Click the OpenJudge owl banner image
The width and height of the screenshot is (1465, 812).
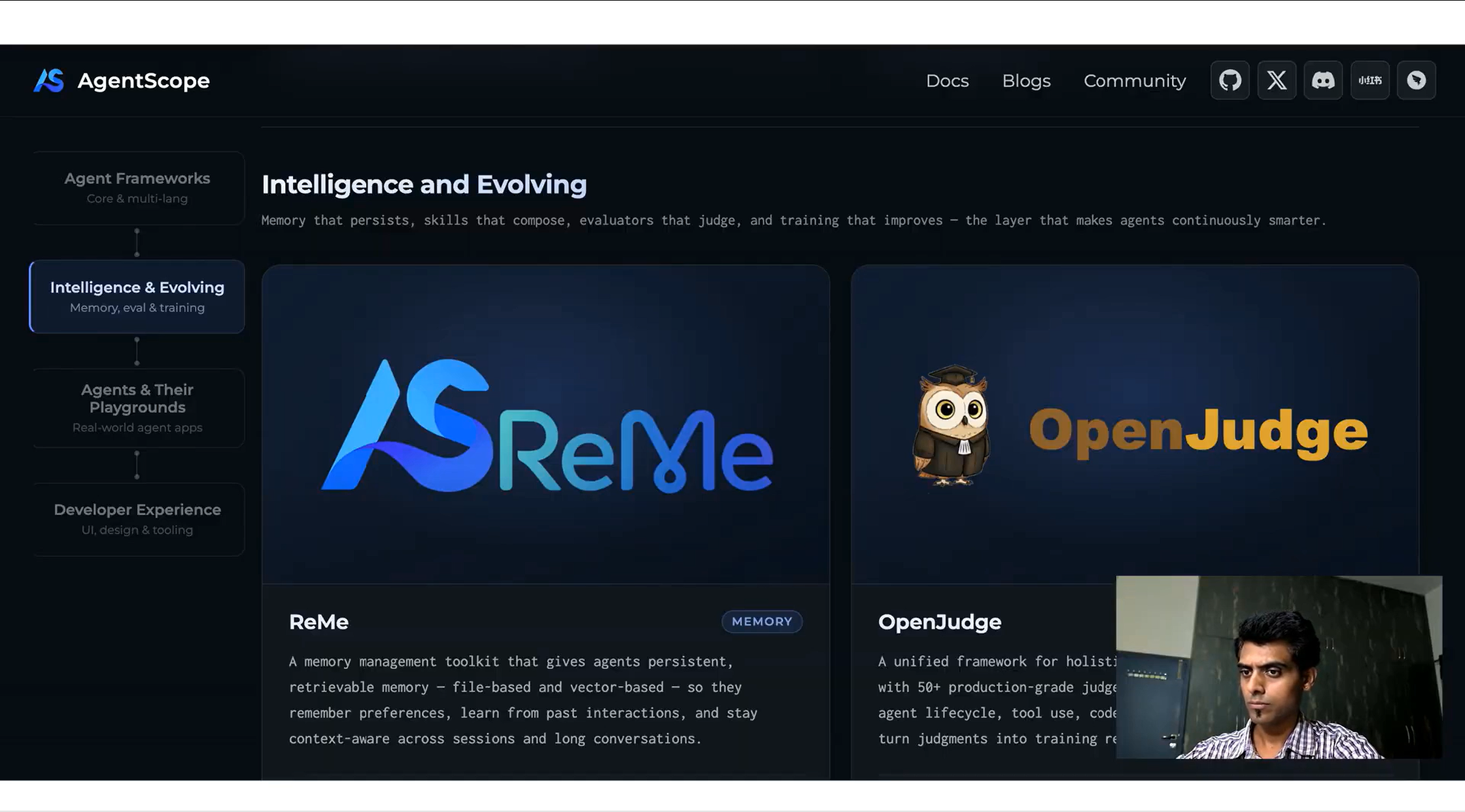pyautogui.click(x=1135, y=424)
